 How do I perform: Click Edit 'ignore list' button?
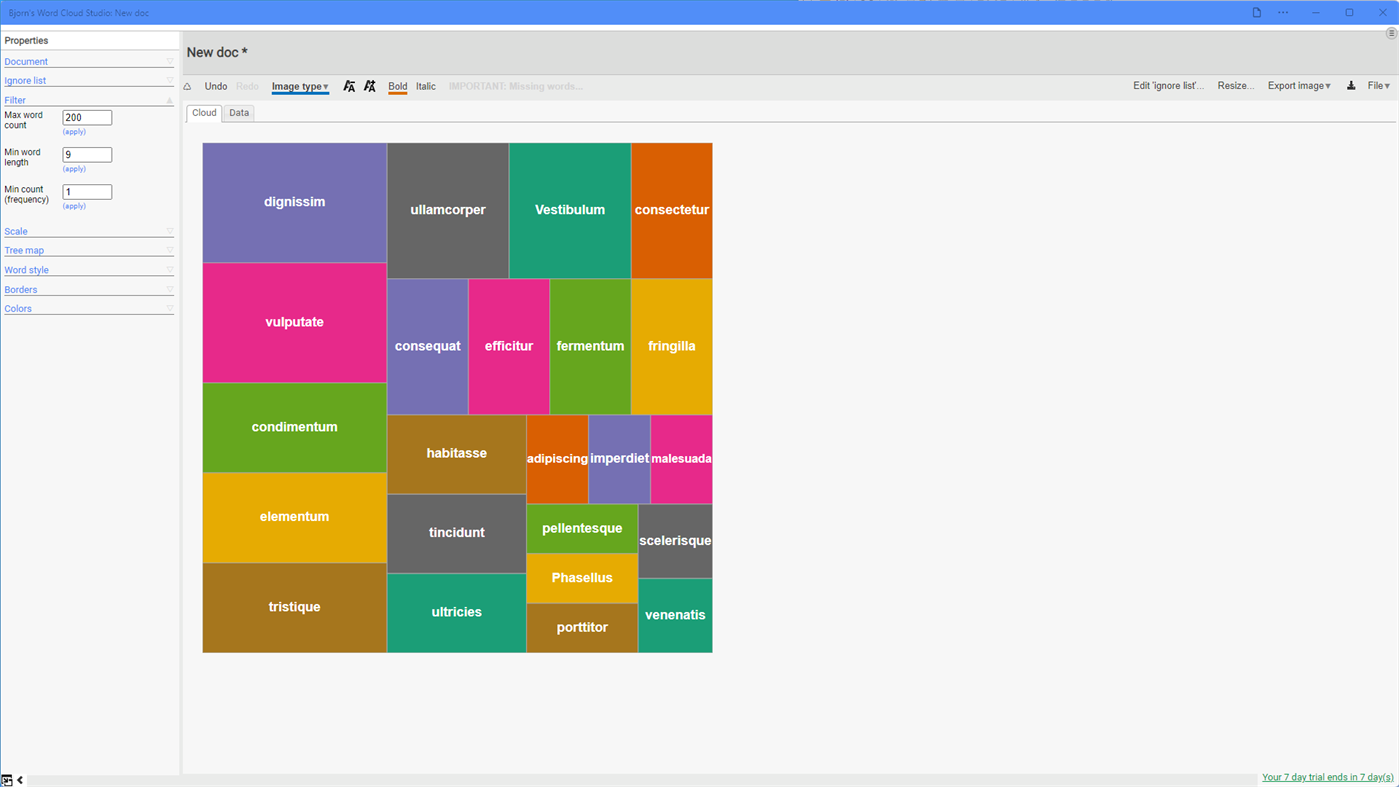1167,86
